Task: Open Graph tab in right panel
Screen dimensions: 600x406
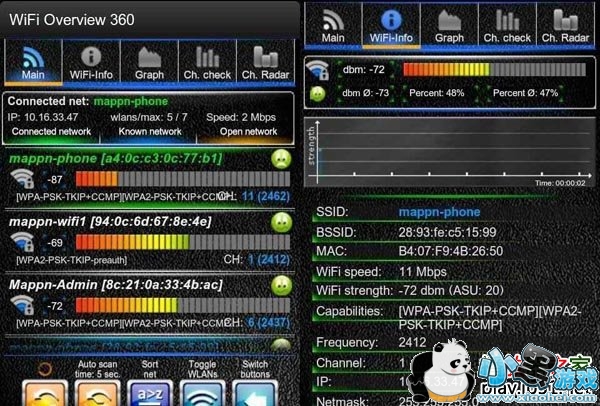Action: 449,25
